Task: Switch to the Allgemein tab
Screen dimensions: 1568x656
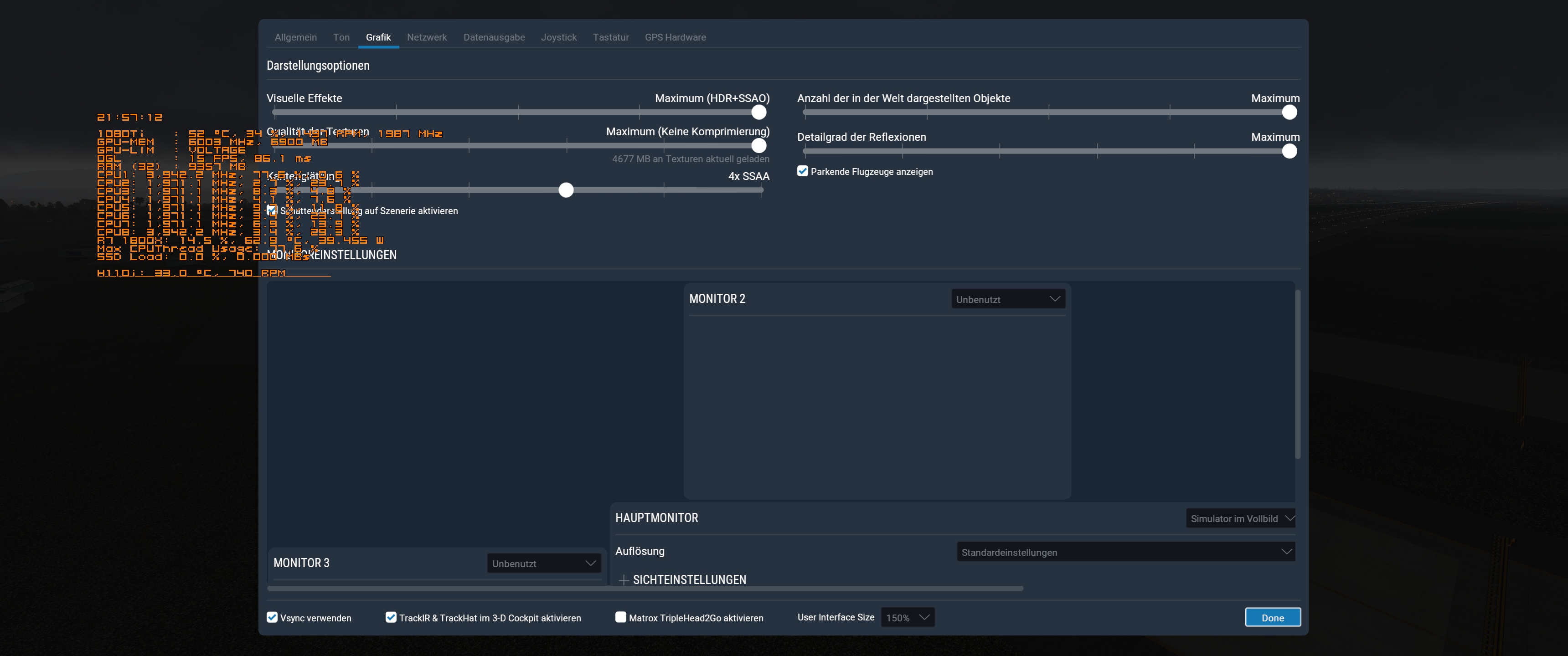Action: [x=295, y=37]
